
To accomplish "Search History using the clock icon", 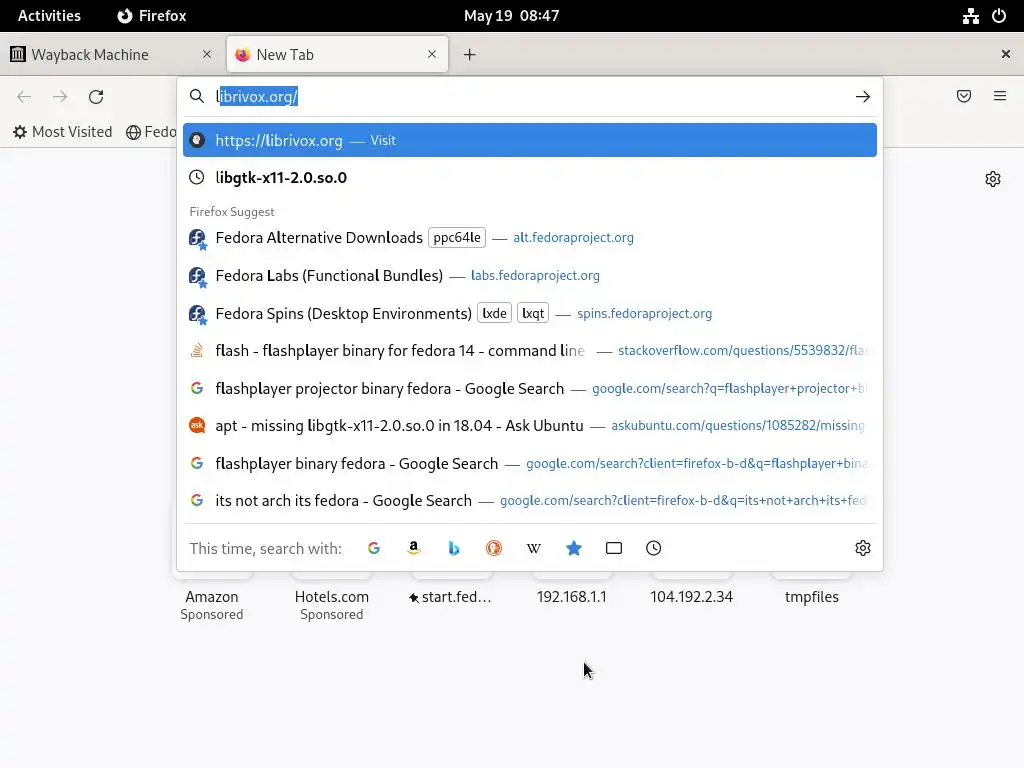I will coord(654,548).
